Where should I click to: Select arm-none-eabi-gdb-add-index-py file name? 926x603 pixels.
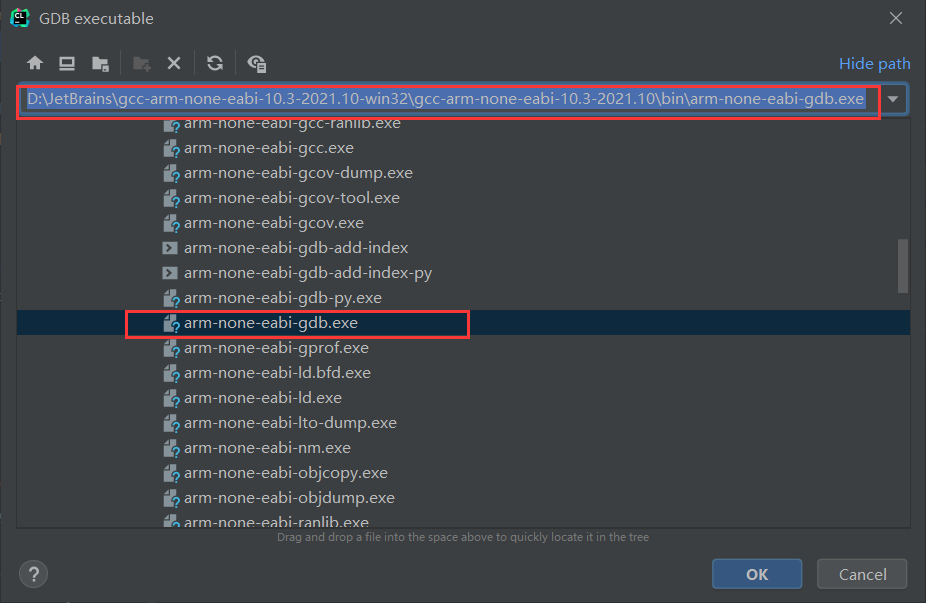(308, 273)
